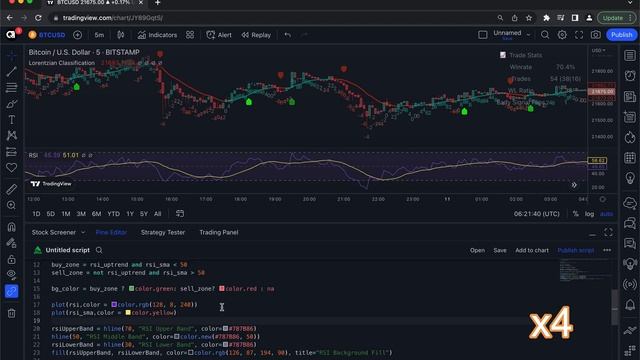Click Publish script link
Screen dimensions: 640x360
tap(576, 250)
